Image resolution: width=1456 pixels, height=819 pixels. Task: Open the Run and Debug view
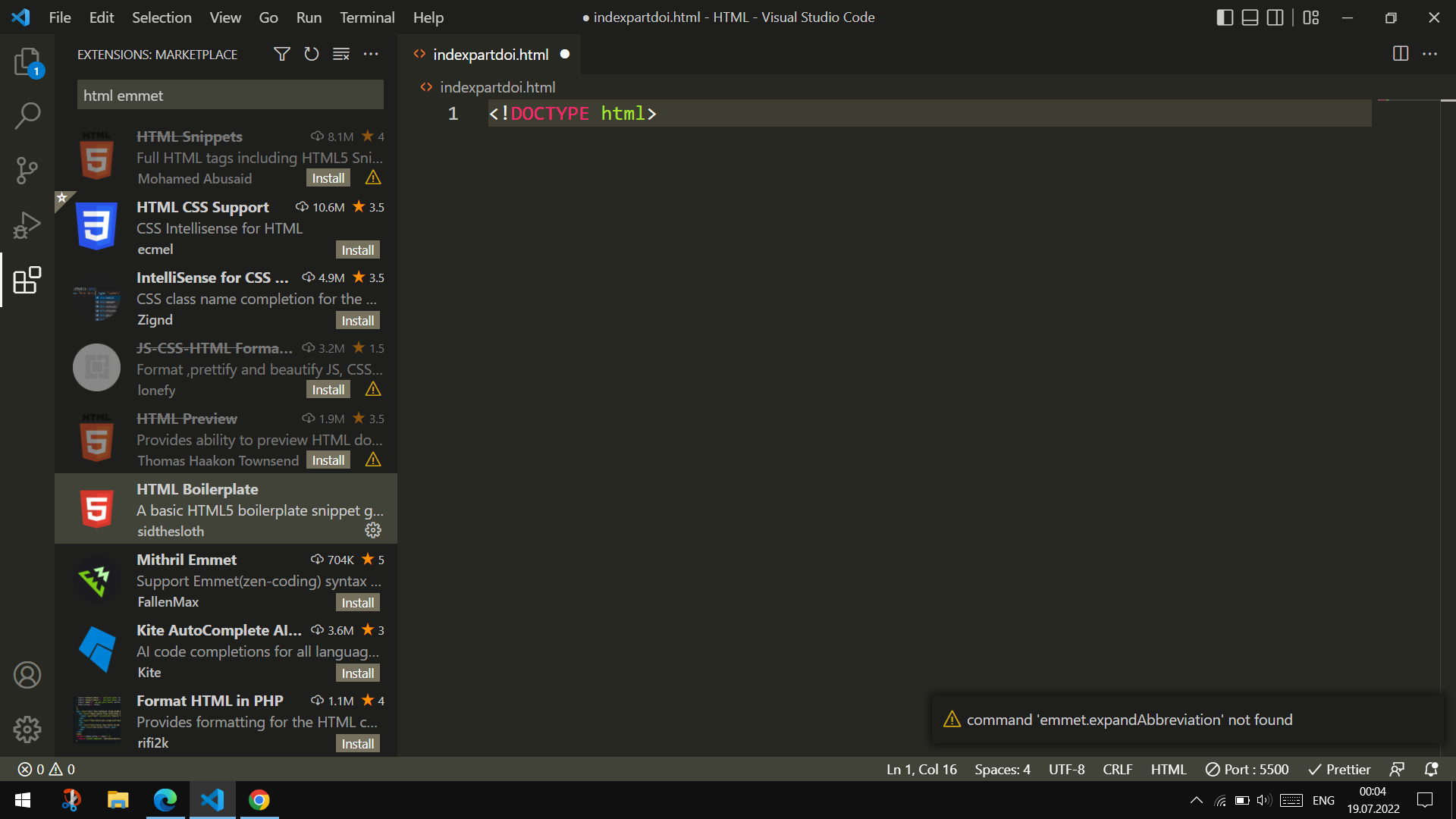[x=27, y=224]
